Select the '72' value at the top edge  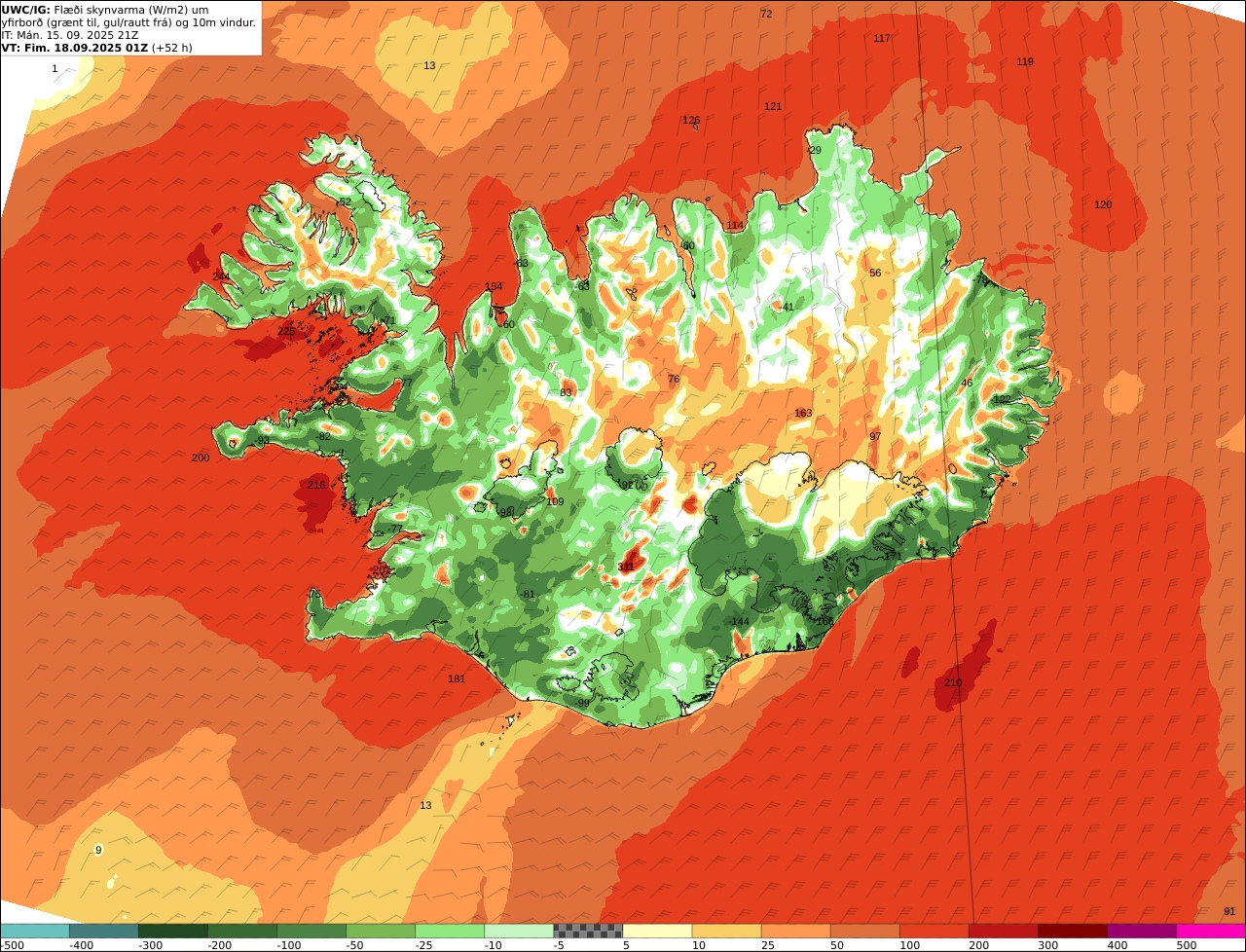click(x=766, y=15)
